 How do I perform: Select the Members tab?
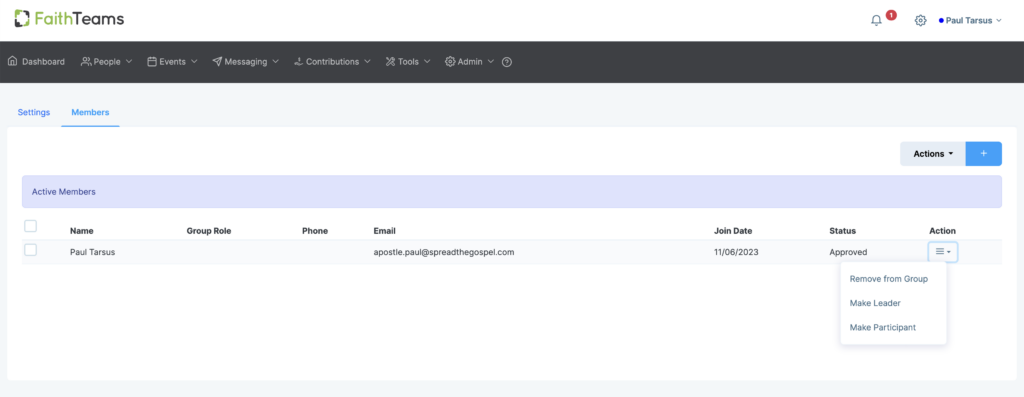[90, 112]
